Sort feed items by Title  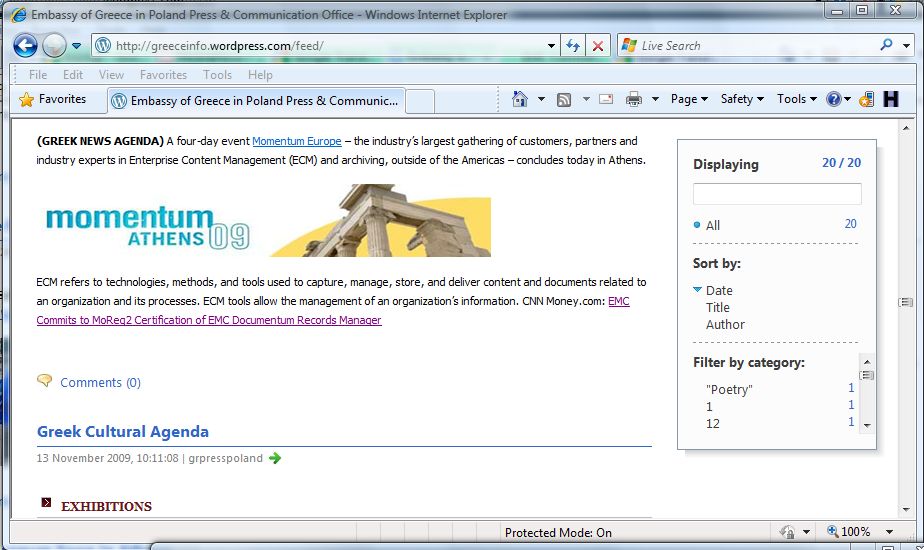(717, 308)
